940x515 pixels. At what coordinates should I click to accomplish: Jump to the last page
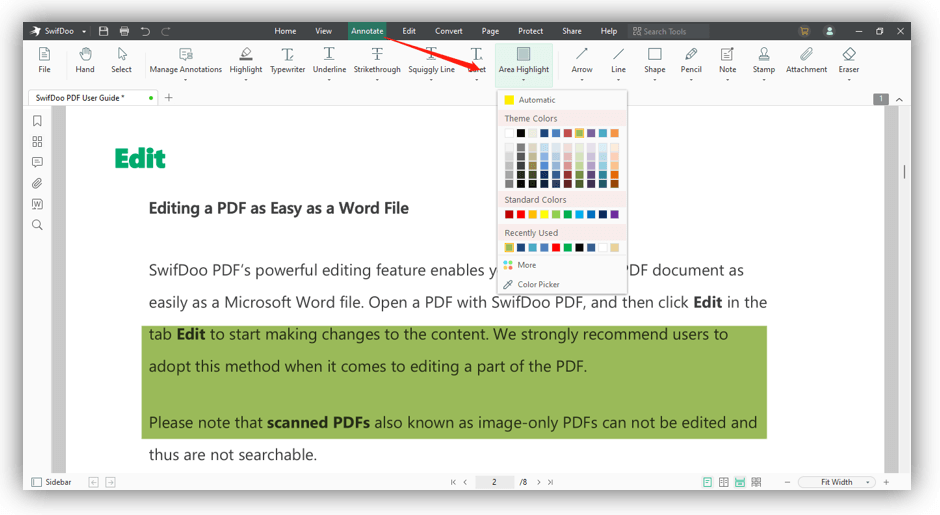pyautogui.click(x=551, y=482)
